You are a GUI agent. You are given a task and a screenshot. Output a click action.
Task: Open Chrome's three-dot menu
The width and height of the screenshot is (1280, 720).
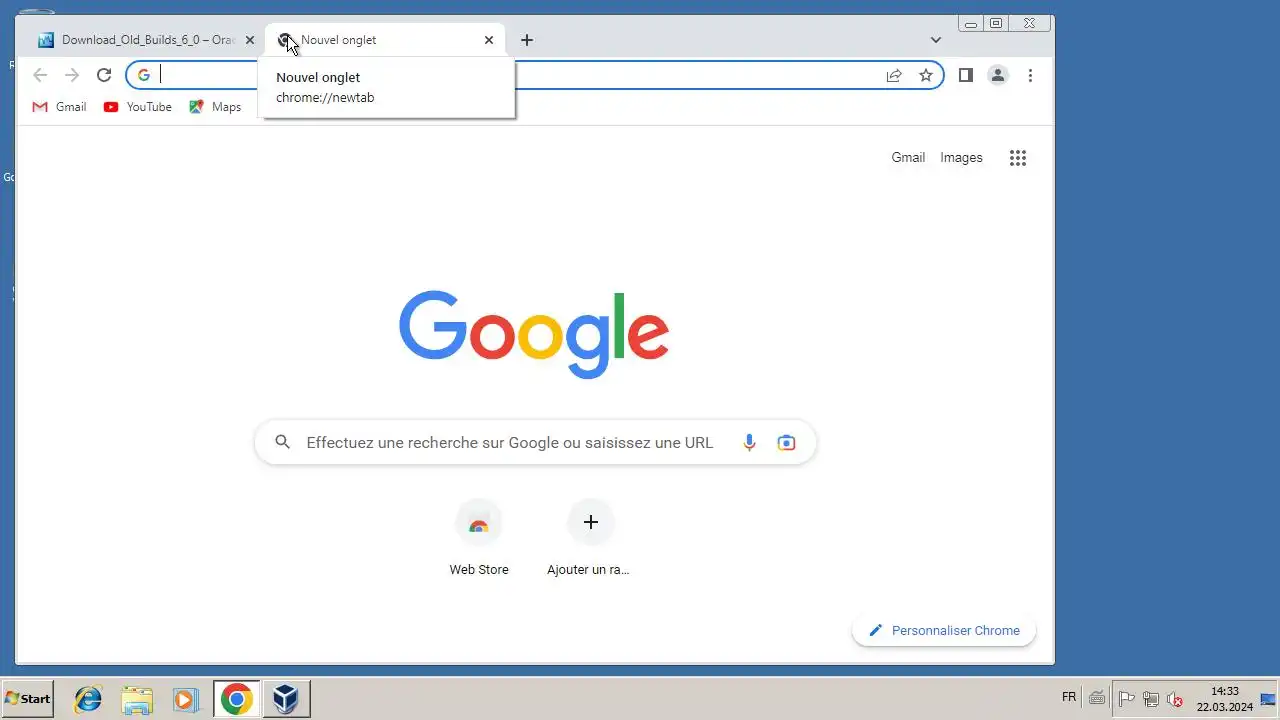pos(1030,75)
